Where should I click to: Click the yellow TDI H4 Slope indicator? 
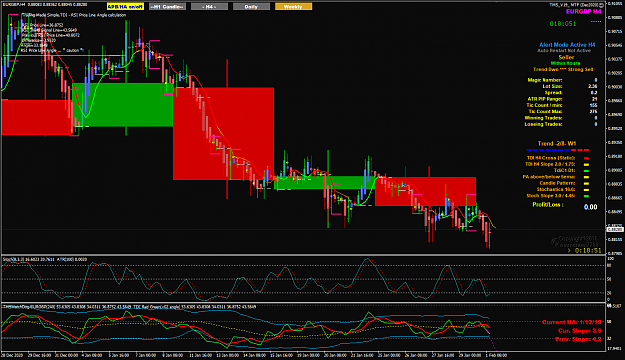(x=586, y=164)
